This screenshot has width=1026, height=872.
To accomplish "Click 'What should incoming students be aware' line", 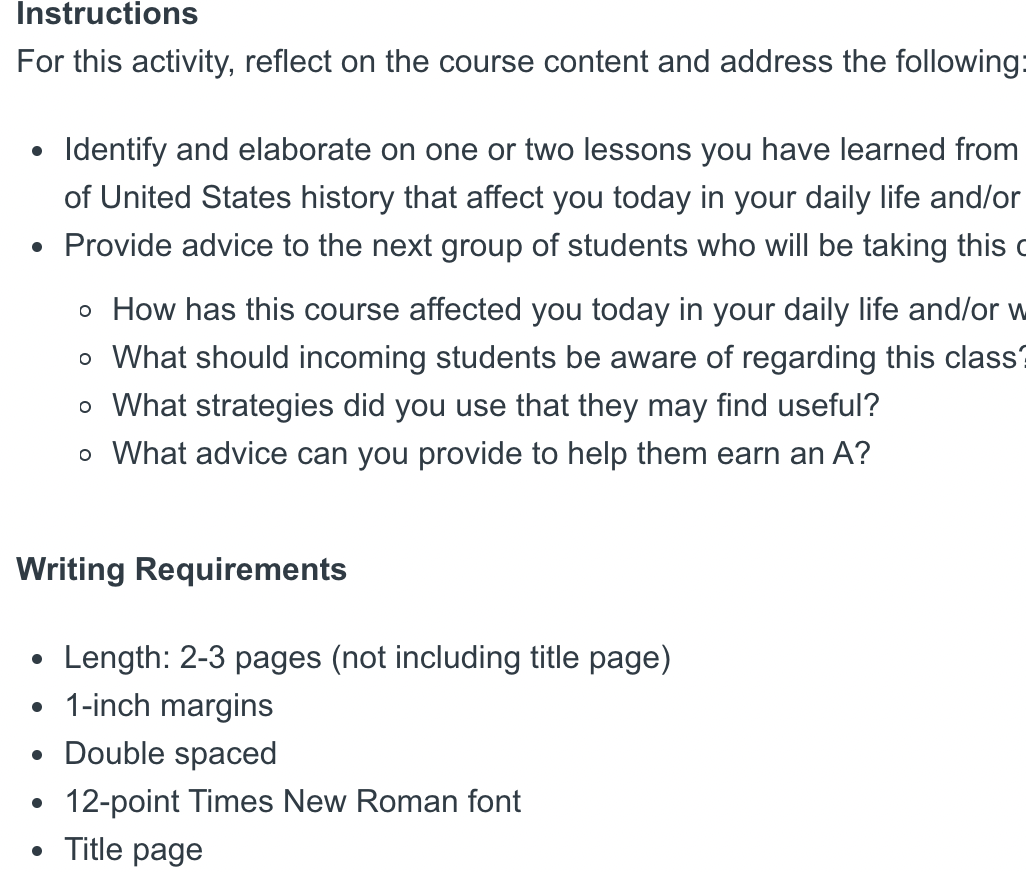I will pyautogui.click(x=569, y=358).
